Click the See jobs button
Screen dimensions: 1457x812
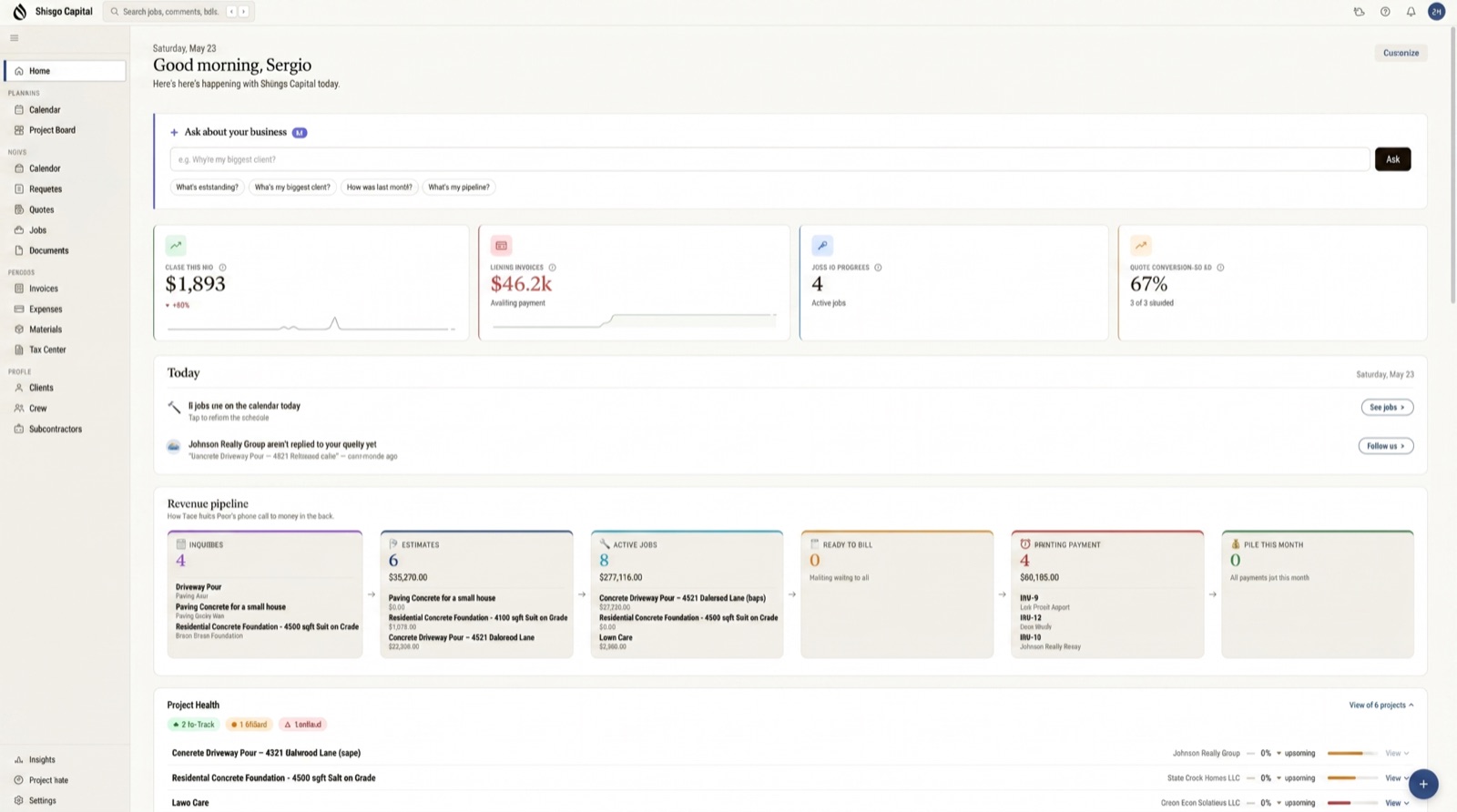[1387, 407]
